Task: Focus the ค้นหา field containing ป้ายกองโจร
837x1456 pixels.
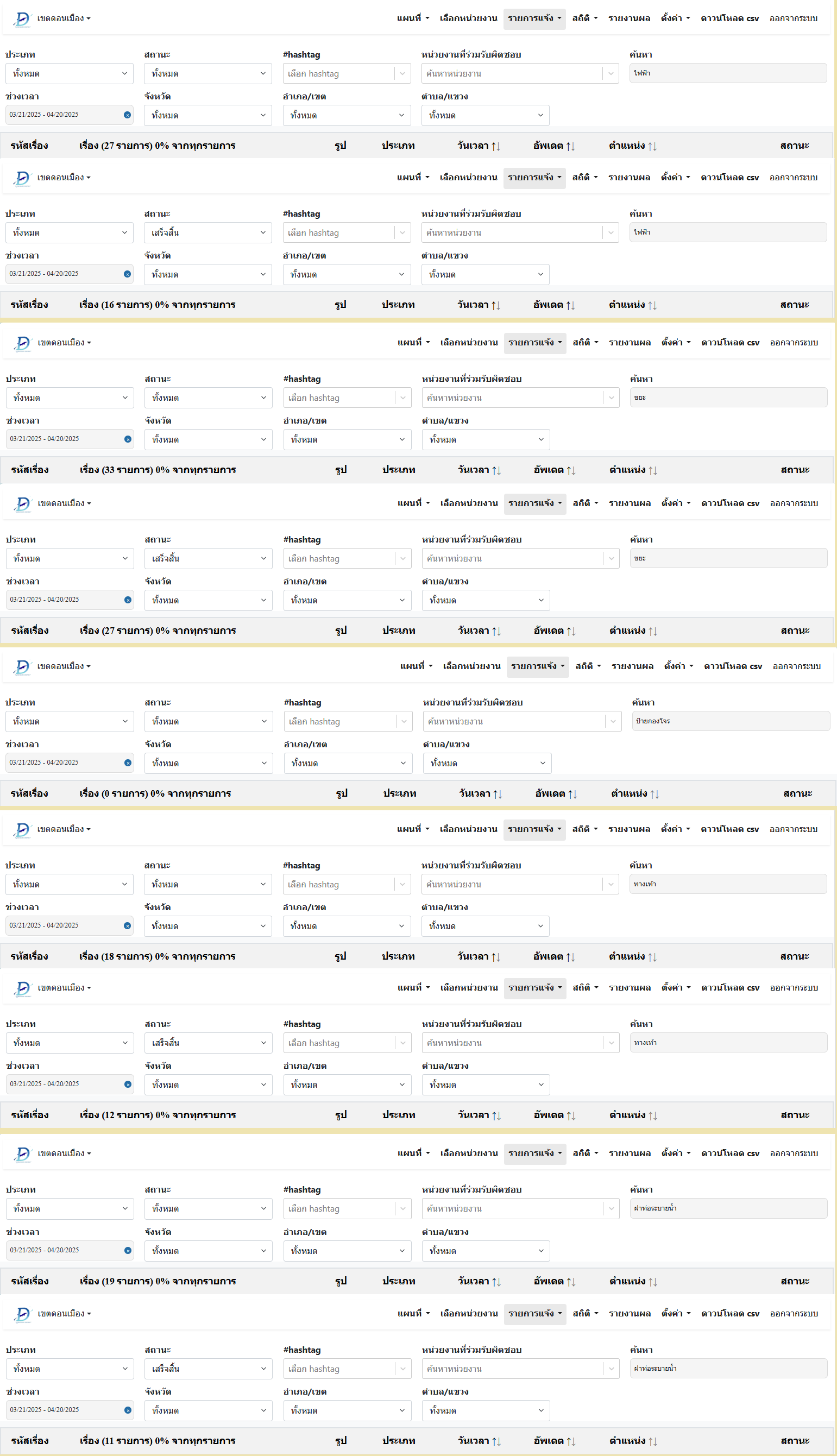Action: click(x=731, y=721)
